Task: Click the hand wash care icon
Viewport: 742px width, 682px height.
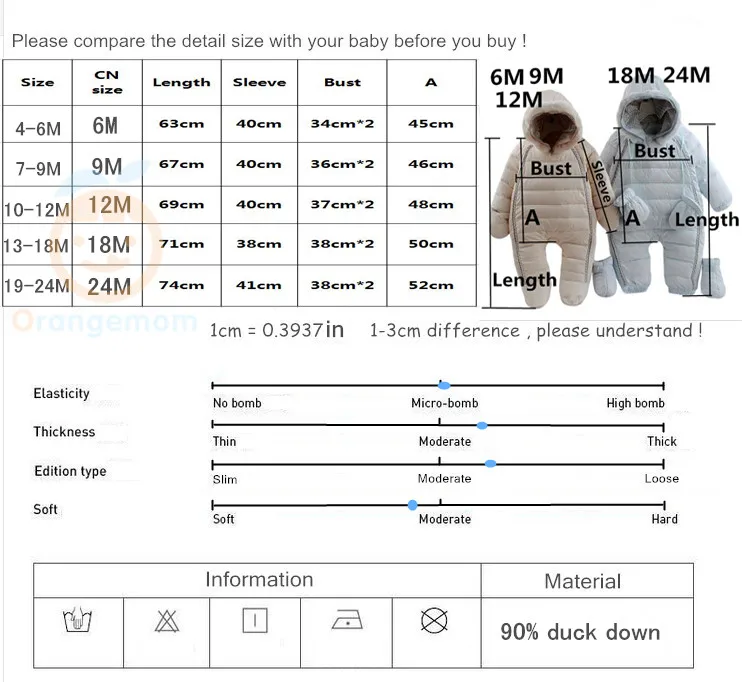Action: coord(77,620)
